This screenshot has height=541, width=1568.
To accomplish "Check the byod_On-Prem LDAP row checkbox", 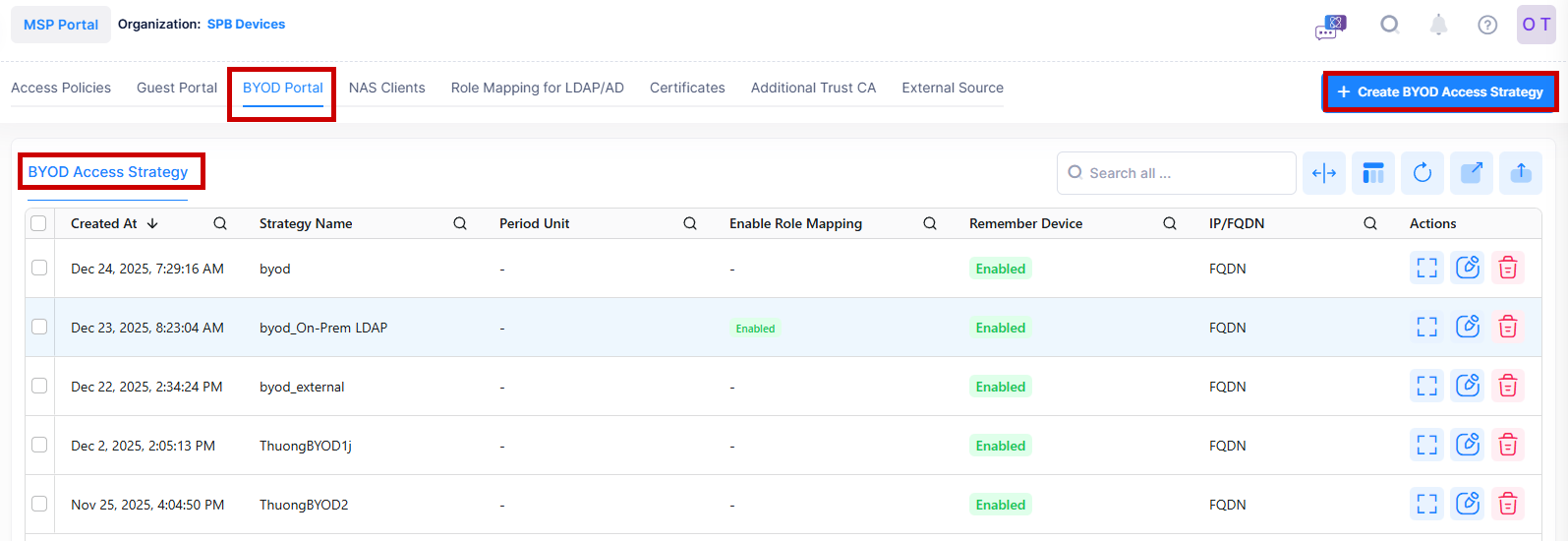I will (x=39, y=327).
